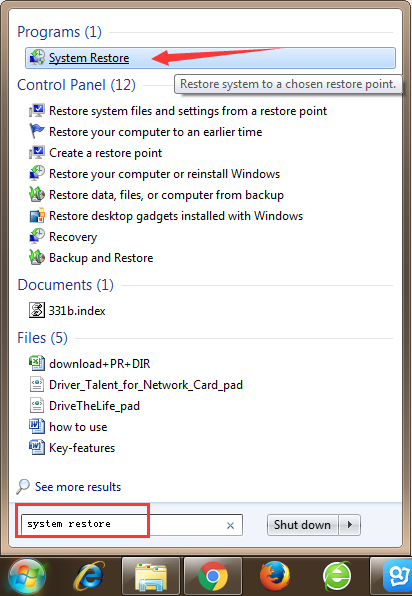Click inside the system restore search field

click(132, 525)
